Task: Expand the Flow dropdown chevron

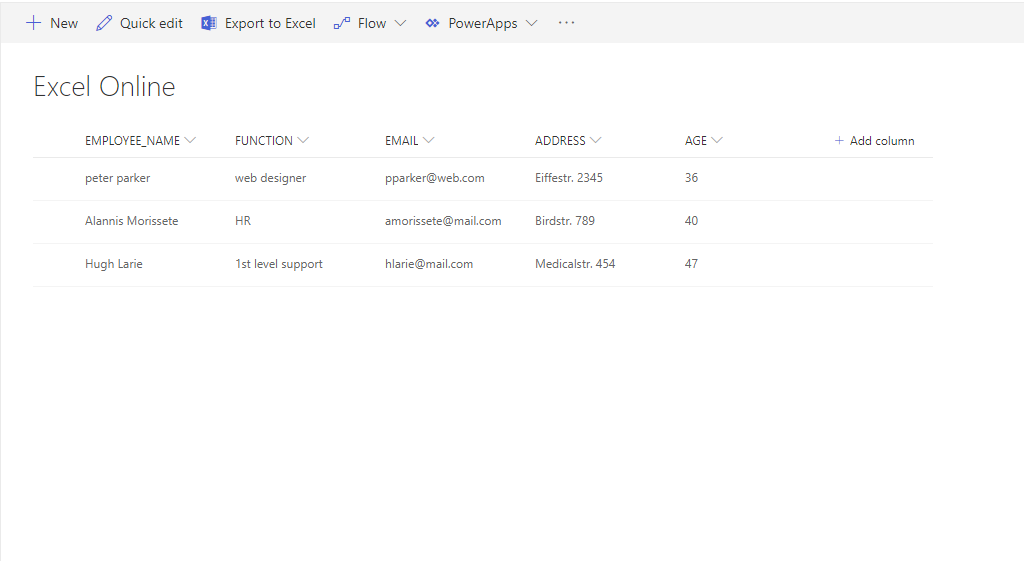Action: coord(400,23)
